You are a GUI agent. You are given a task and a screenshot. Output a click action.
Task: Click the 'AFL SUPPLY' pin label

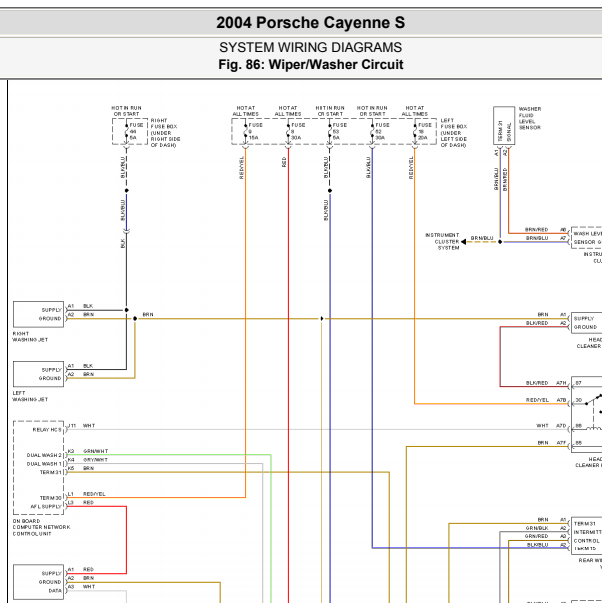click(46, 506)
